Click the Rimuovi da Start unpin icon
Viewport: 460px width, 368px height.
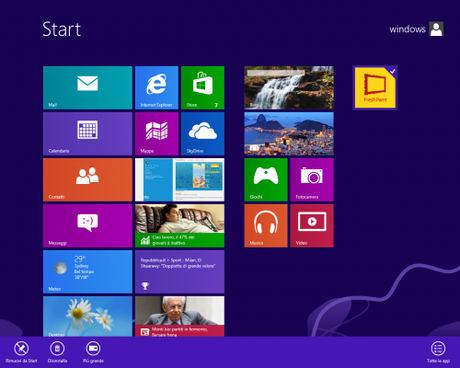pos(21,349)
